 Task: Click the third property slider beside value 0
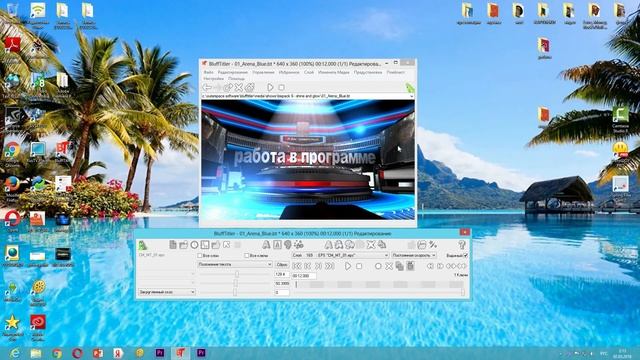(235, 292)
